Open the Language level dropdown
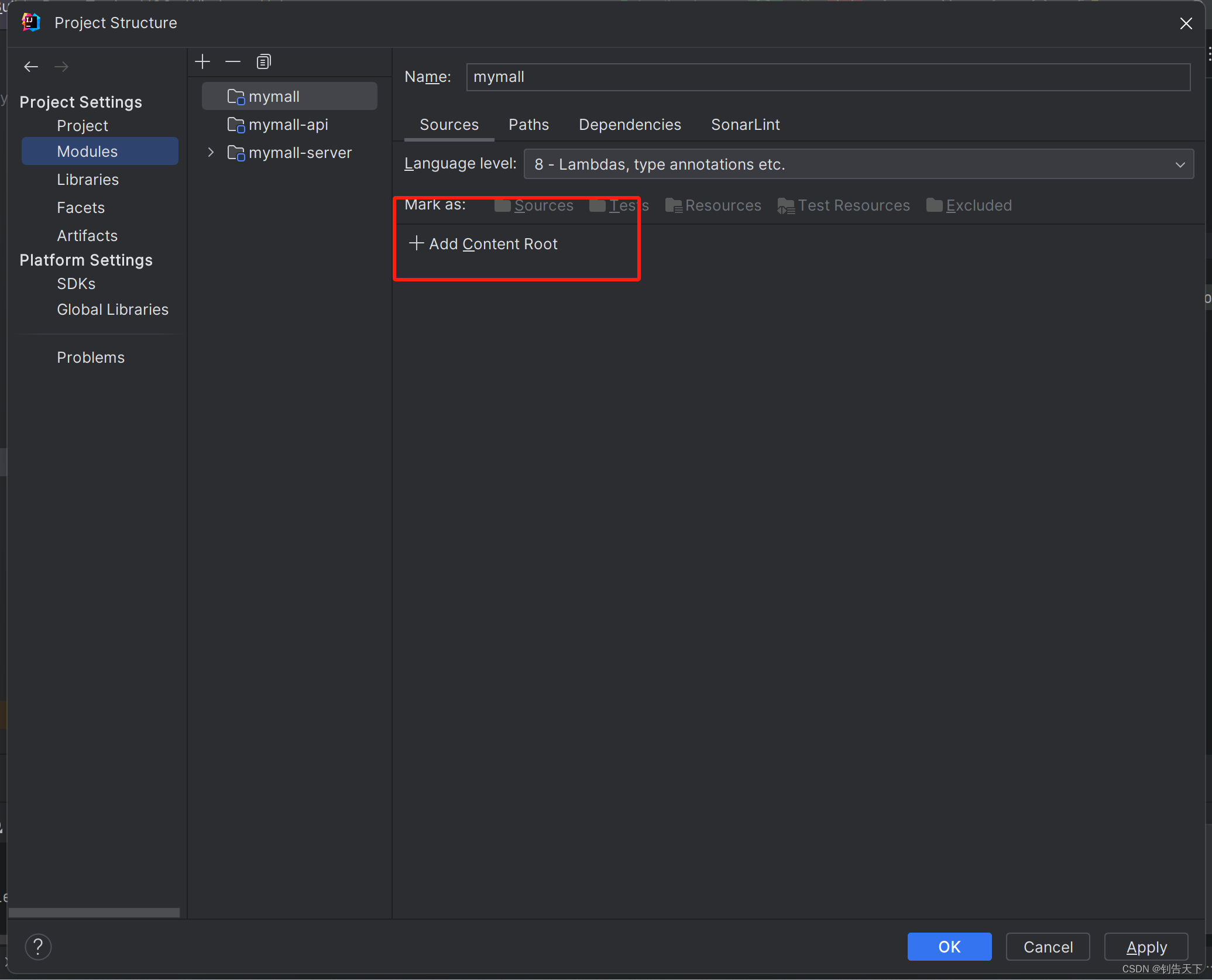1212x980 pixels. click(x=858, y=164)
